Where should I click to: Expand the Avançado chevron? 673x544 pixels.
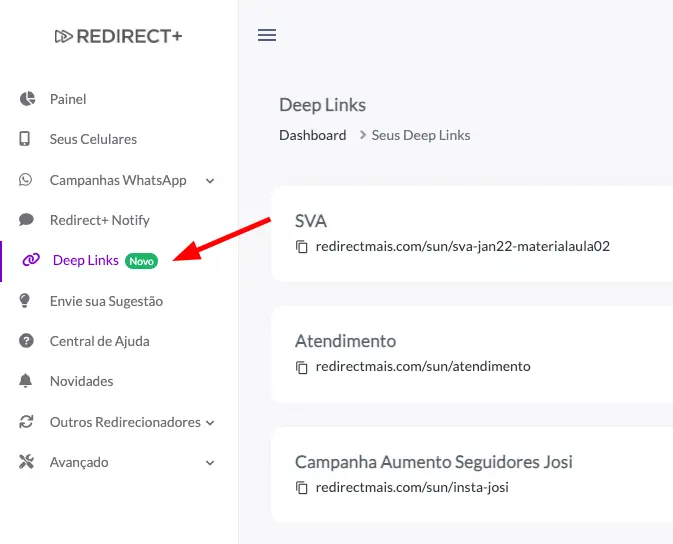coord(210,463)
